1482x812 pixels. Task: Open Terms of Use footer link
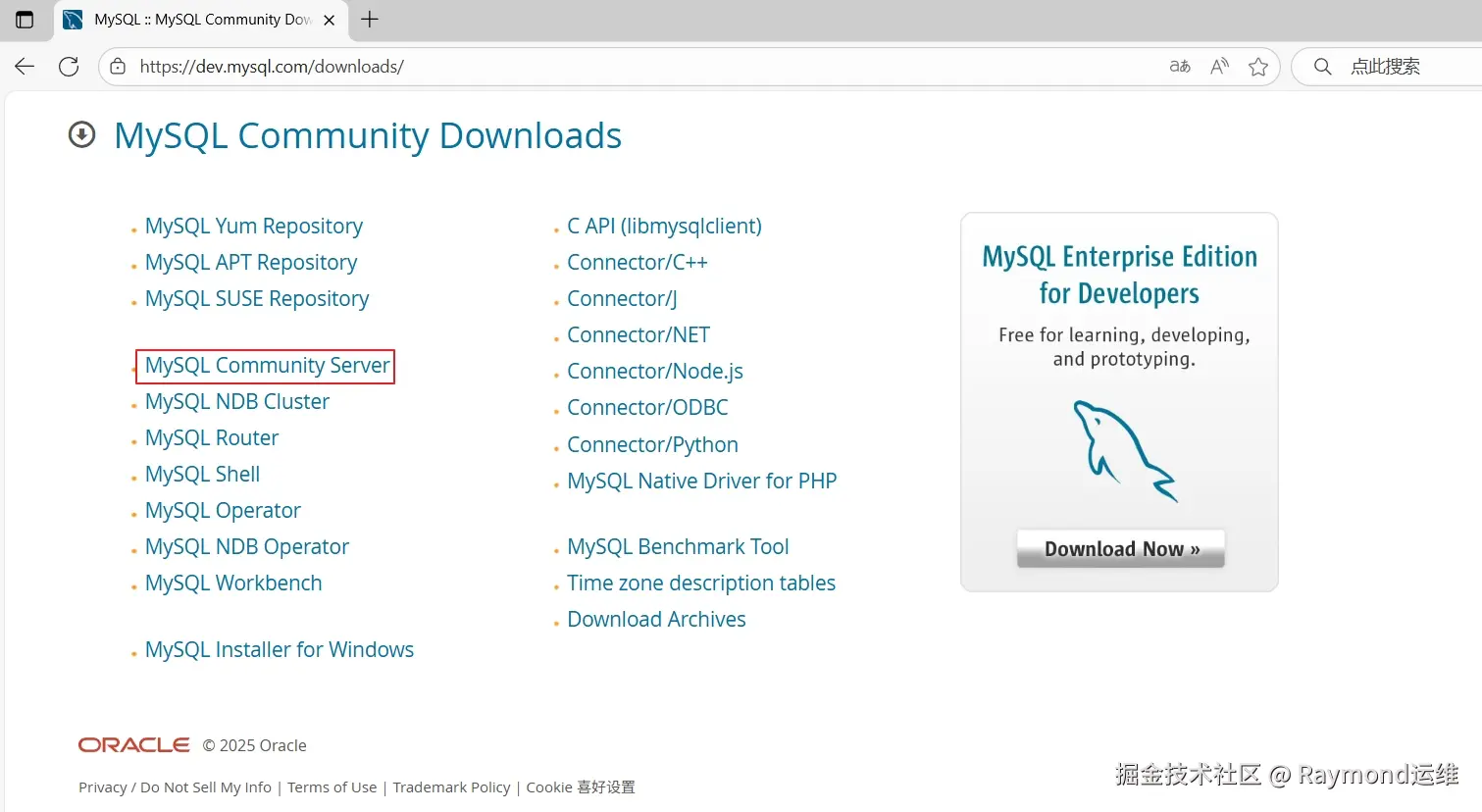pyautogui.click(x=332, y=787)
